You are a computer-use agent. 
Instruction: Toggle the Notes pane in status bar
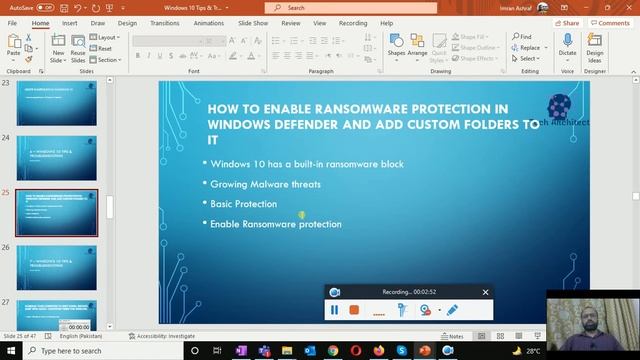452,336
